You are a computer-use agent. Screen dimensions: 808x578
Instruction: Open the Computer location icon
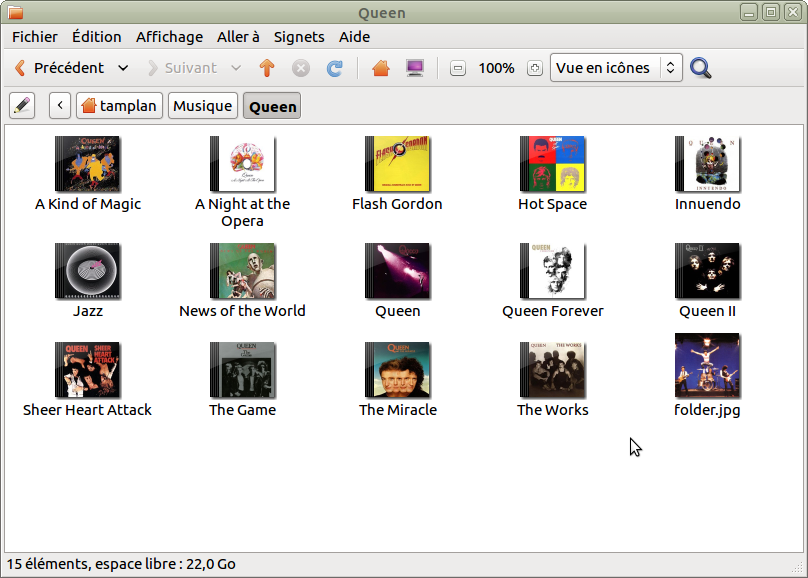point(415,68)
